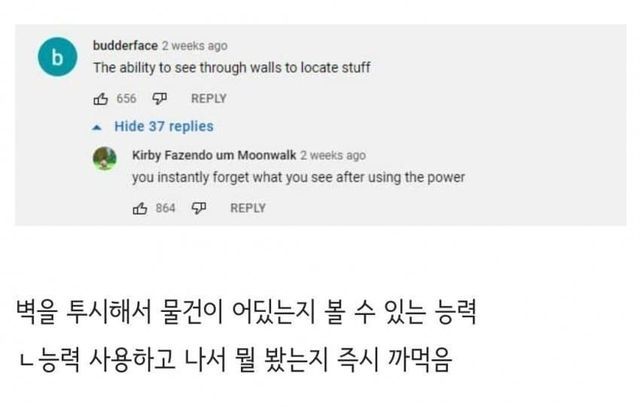Viewport: 640px width, 407px height.
Task: Click the 'see through walls' comment text
Action: point(232,68)
